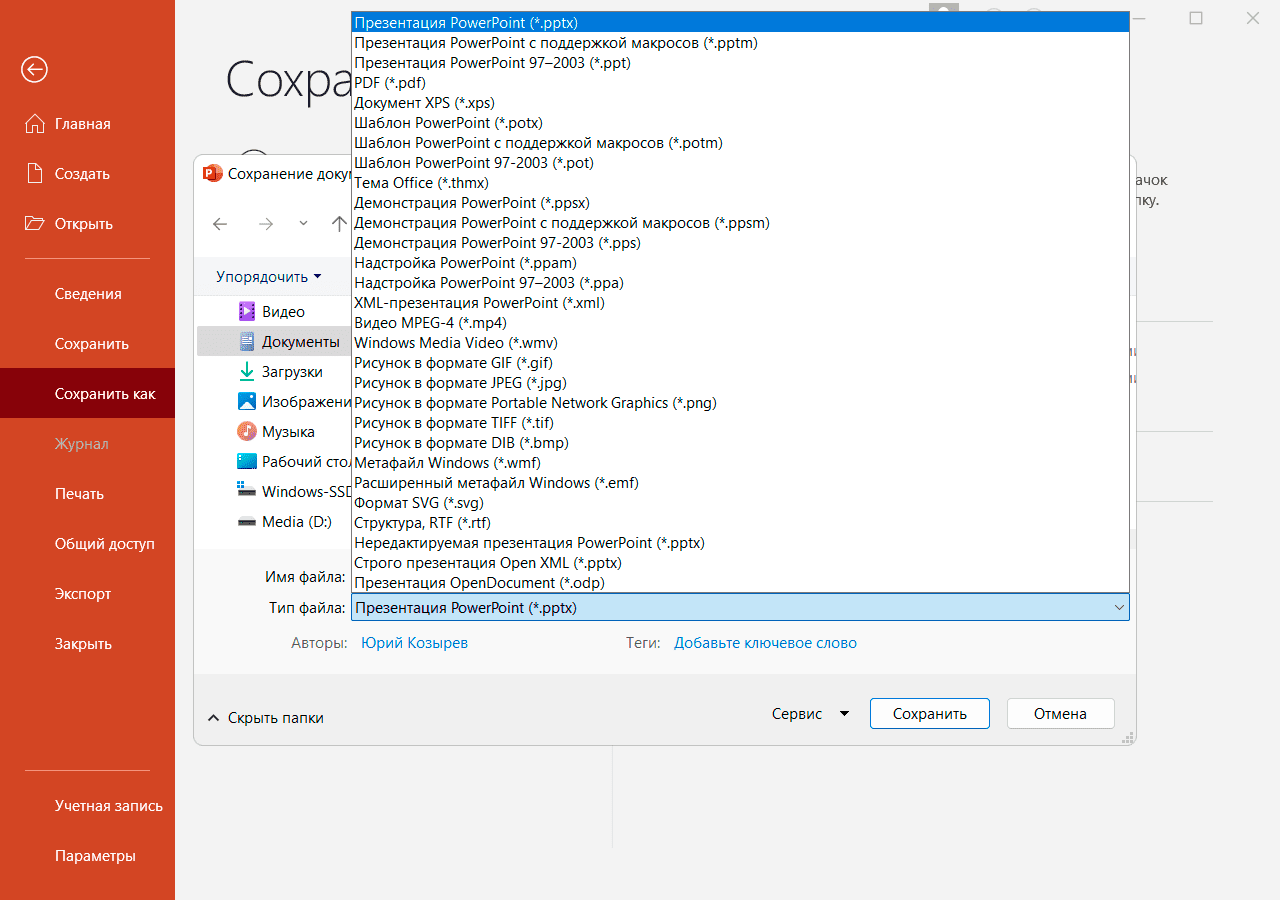The image size is (1280, 900).
Task: Choose JPEG picture format (*.jpg)
Action: (x=740, y=383)
